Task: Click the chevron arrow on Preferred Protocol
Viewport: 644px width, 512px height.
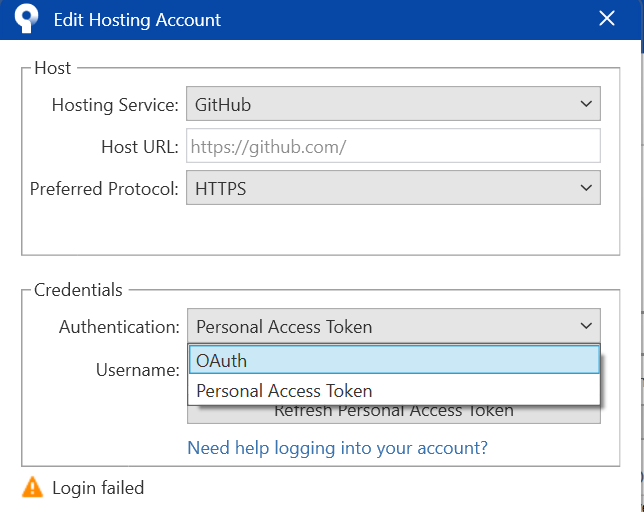Action: point(585,187)
